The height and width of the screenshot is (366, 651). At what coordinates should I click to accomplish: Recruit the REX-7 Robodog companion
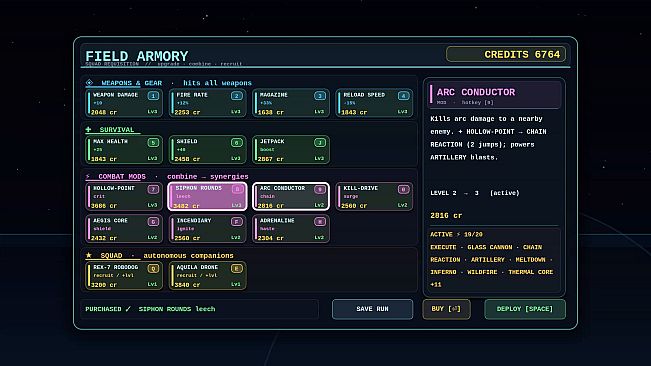click(124, 276)
